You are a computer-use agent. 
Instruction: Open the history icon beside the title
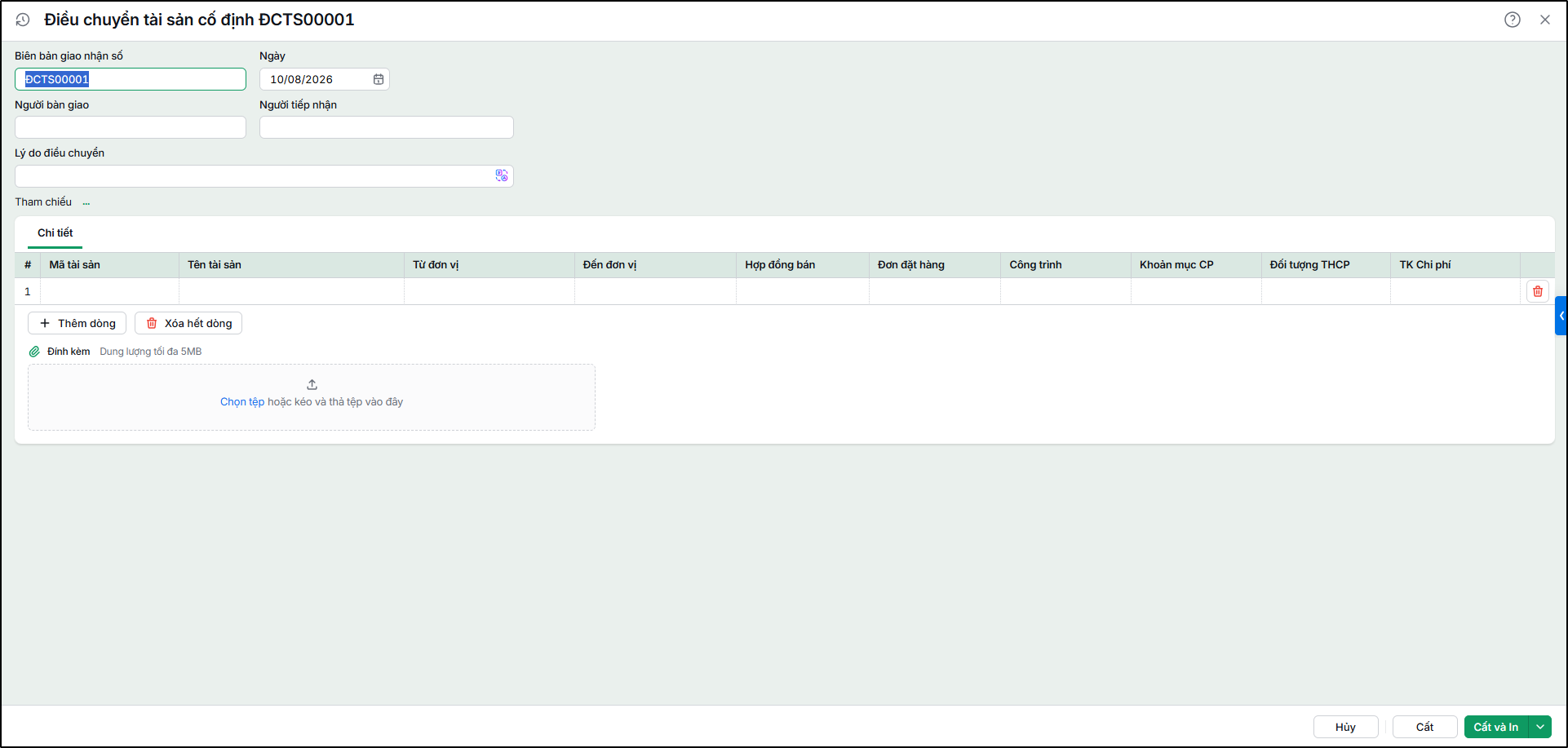pyautogui.click(x=23, y=20)
